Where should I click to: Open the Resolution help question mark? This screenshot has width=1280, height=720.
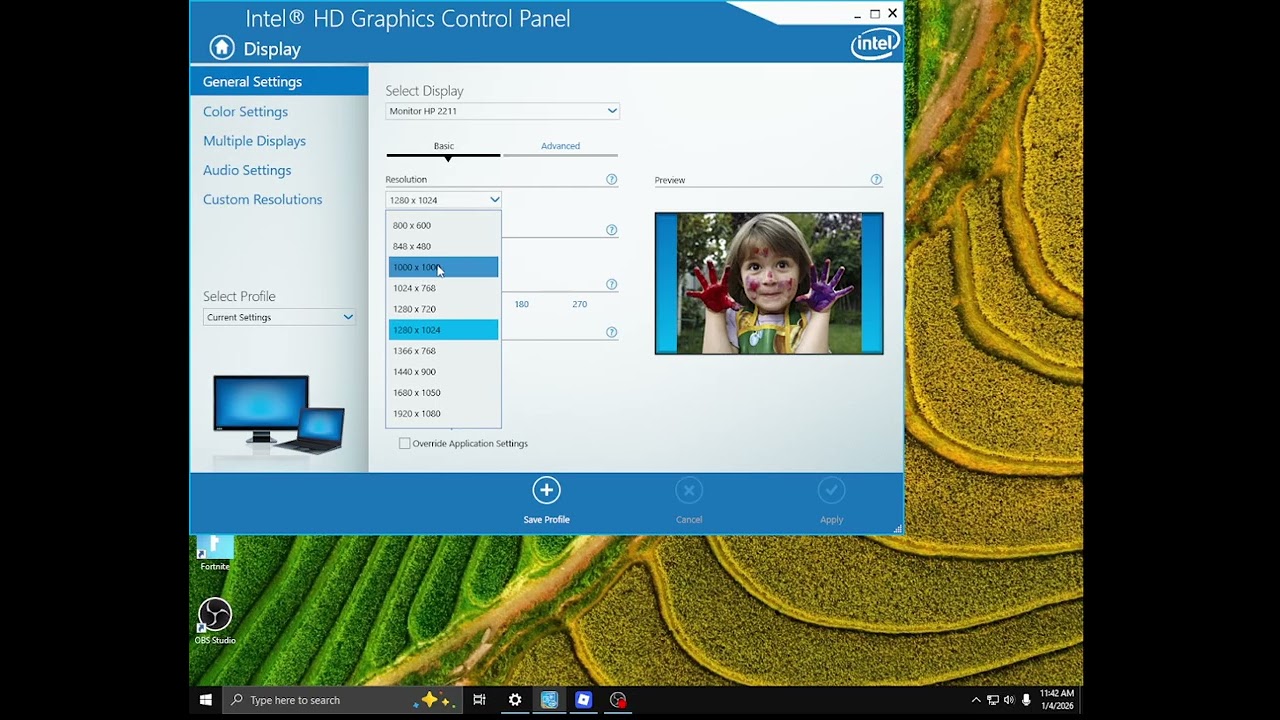coord(612,180)
